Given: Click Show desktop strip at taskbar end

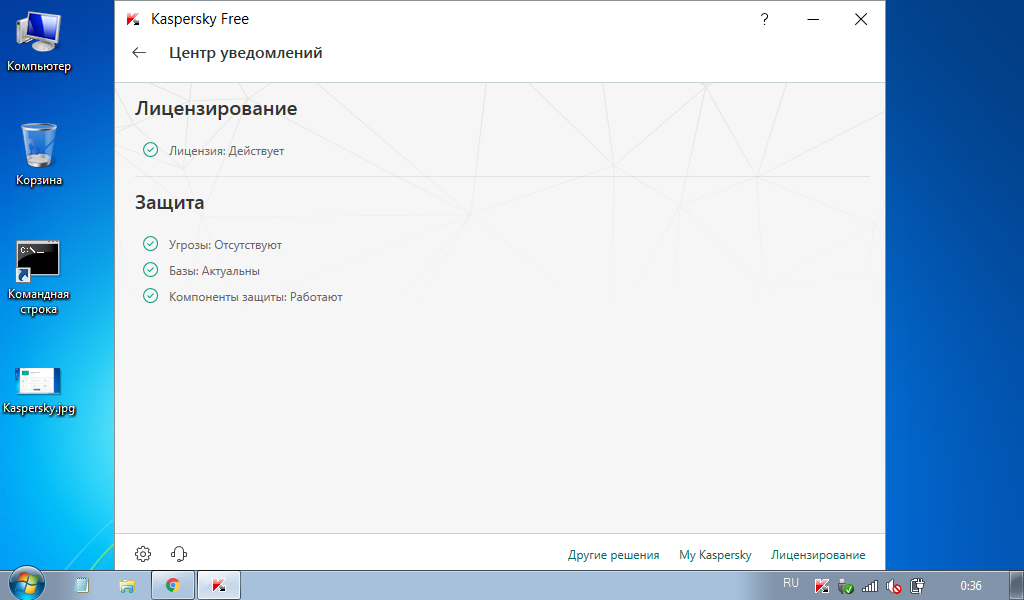Looking at the screenshot, I should pos(1017,585).
